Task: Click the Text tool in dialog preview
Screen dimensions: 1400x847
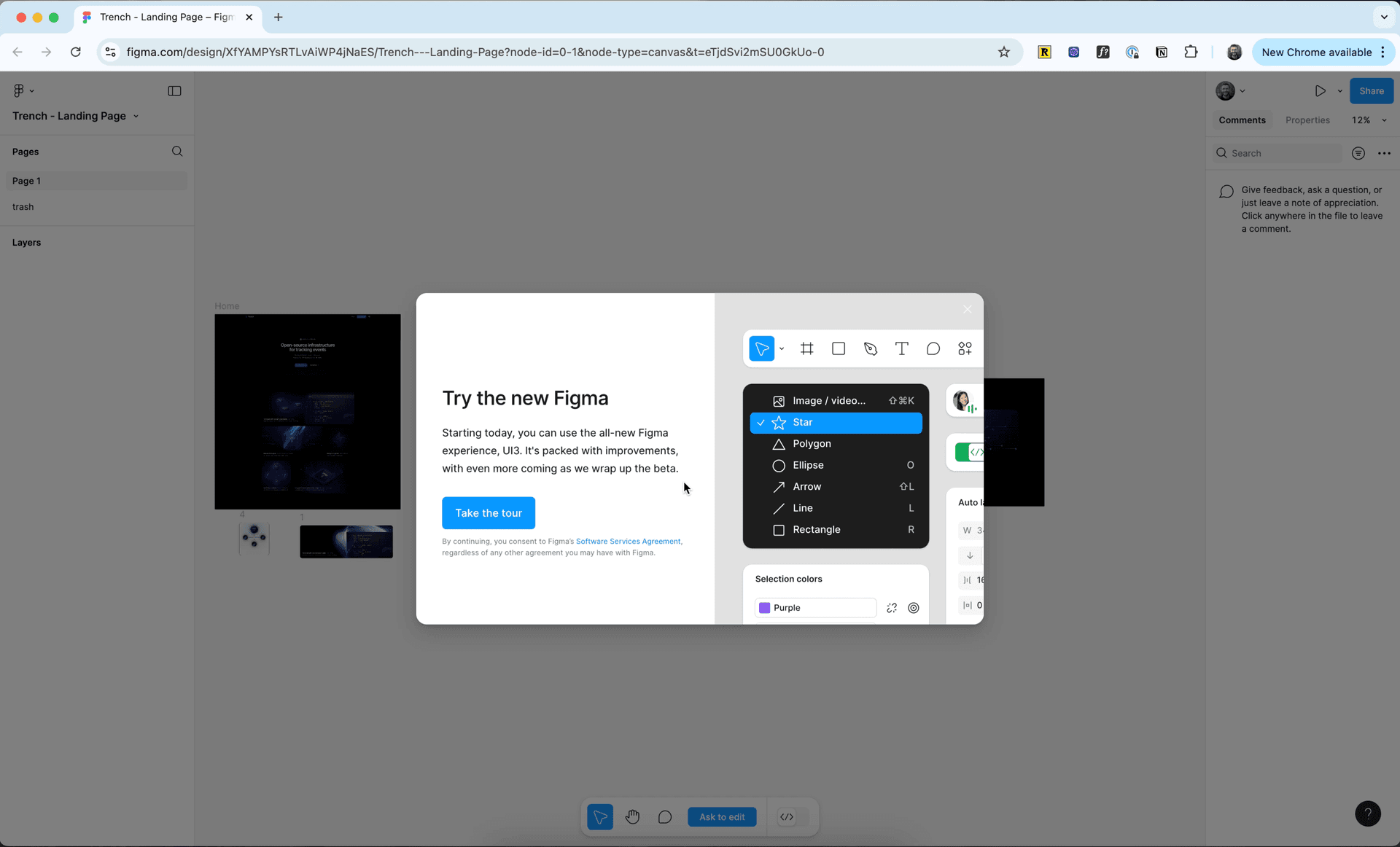Action: [901, 348]
